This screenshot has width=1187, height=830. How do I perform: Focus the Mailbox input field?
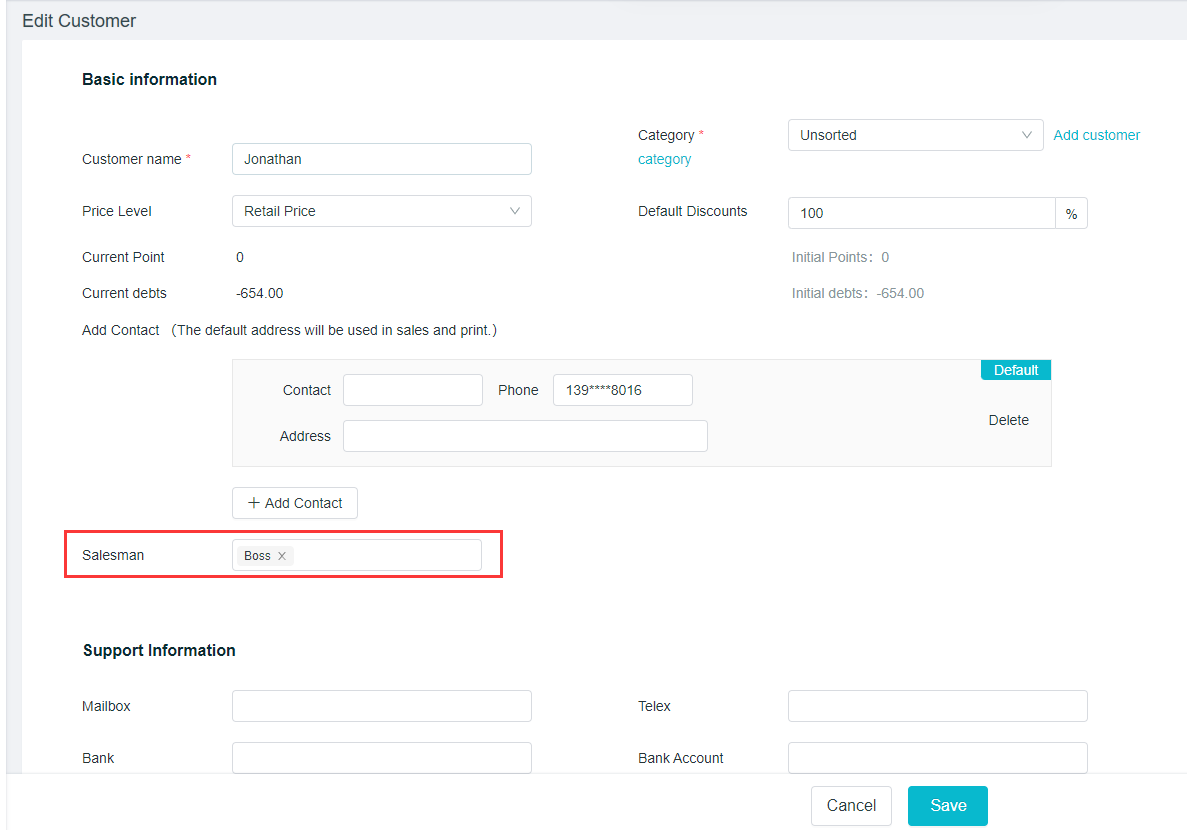[381, 706]
